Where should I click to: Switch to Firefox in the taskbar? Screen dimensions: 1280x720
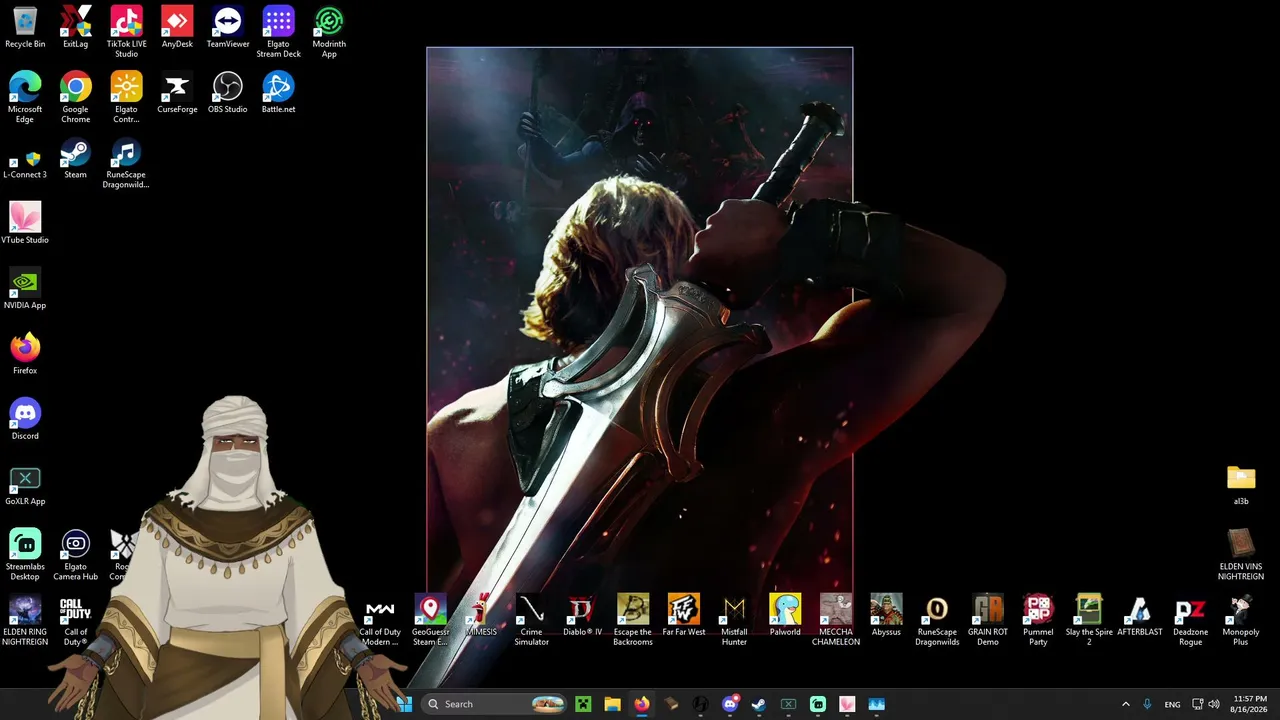click(x=641, y=704)
